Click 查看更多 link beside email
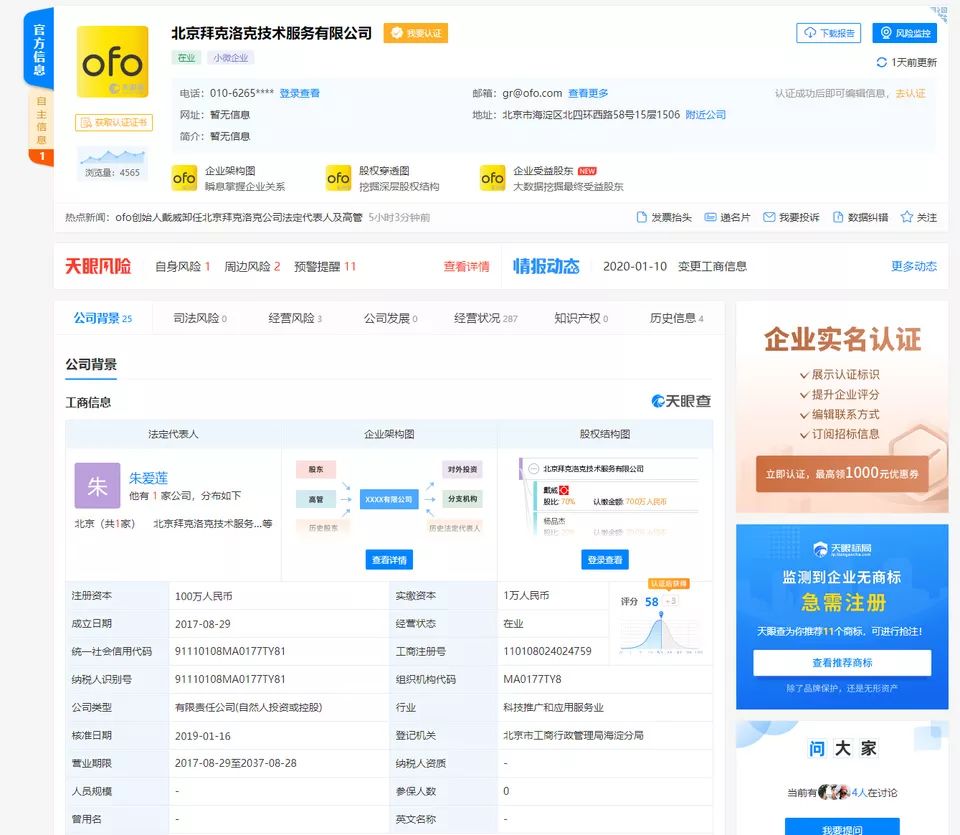960x835 pixels. (x=588, y=93)
